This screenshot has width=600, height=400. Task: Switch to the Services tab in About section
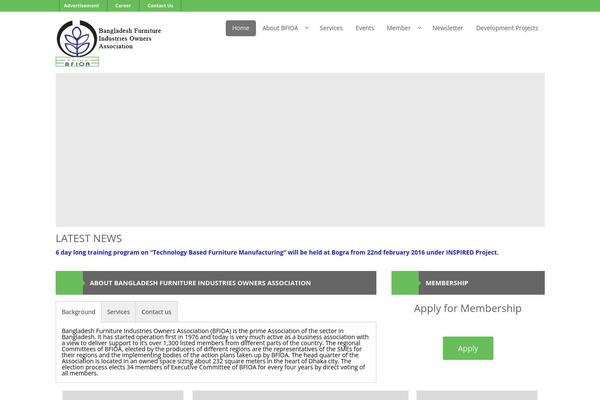pyautogui.click(x=118, y=312)
